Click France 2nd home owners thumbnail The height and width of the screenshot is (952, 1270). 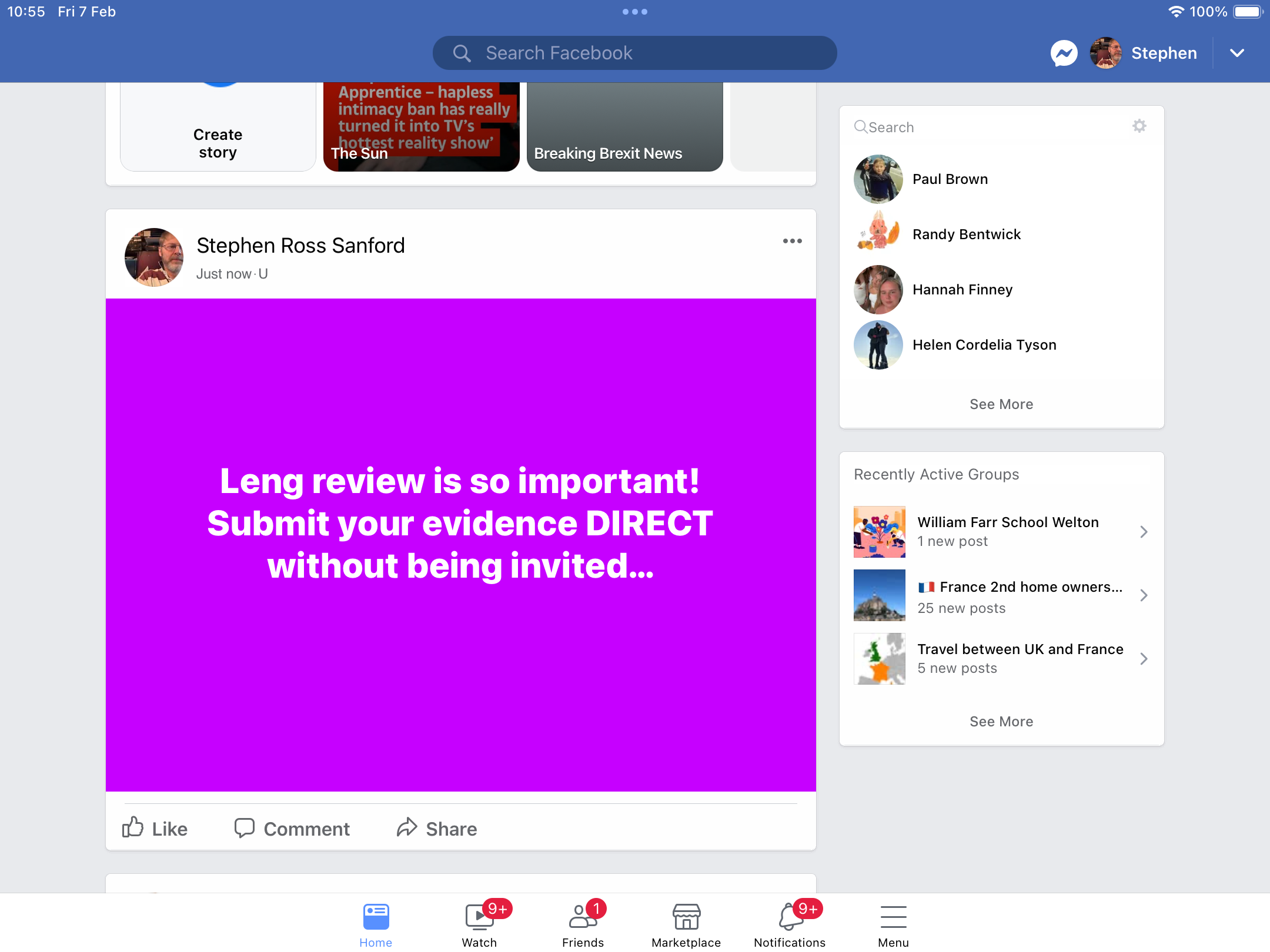(x=880, y=595)
